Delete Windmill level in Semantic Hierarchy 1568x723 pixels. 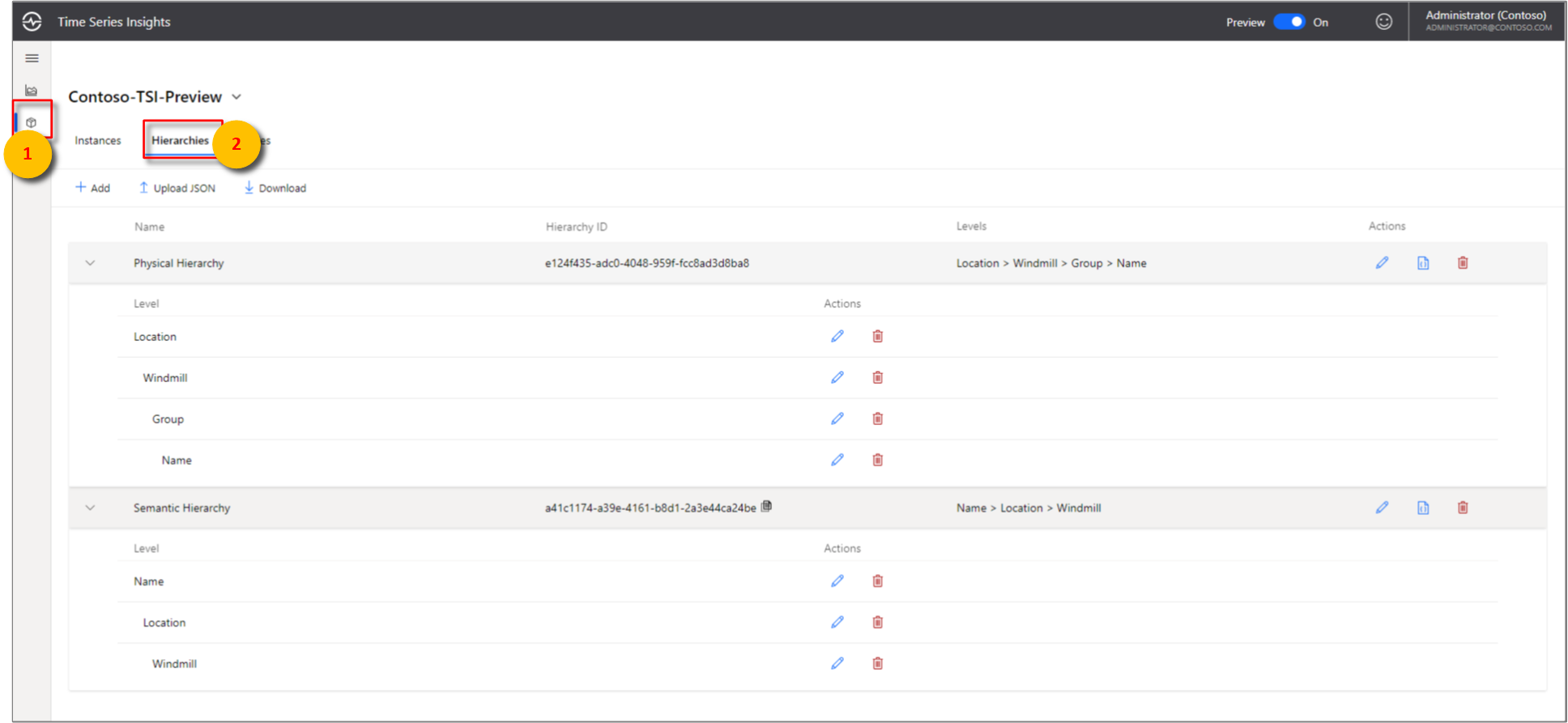click(878, 664)
